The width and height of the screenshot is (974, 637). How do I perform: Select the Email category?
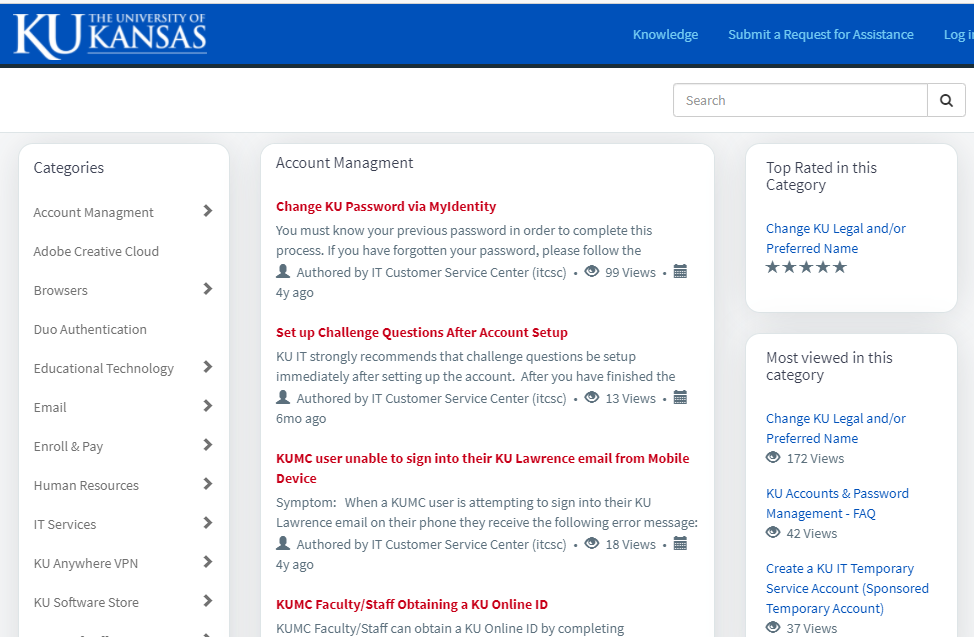50,407
